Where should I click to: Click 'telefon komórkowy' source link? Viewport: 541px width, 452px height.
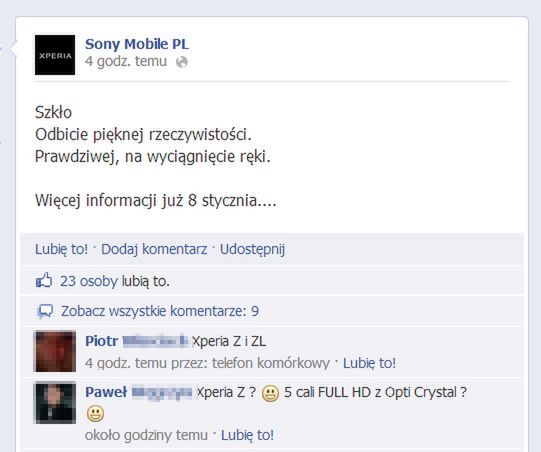[271, 363]
